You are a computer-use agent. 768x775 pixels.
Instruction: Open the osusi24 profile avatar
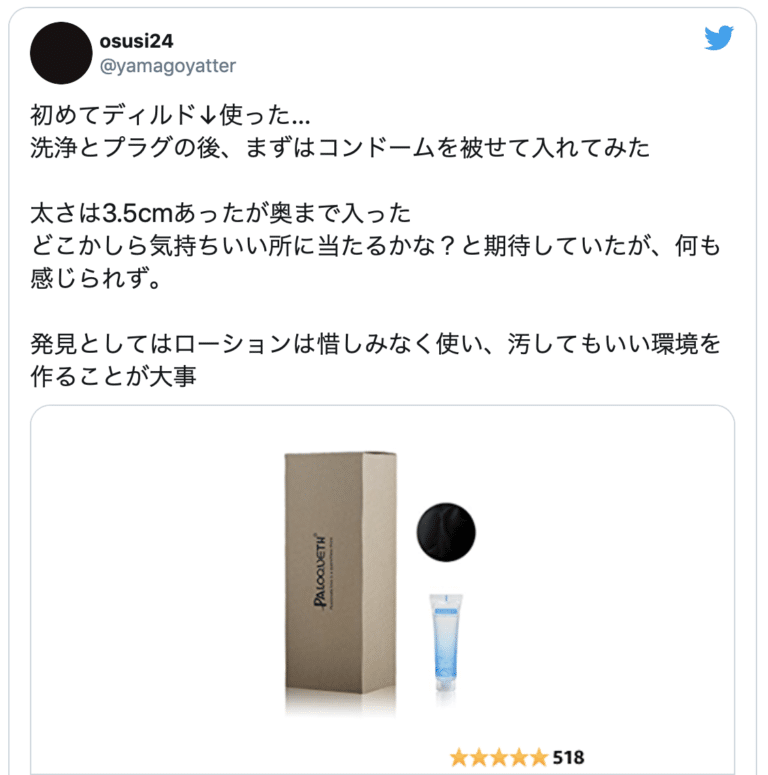point(61,53)
